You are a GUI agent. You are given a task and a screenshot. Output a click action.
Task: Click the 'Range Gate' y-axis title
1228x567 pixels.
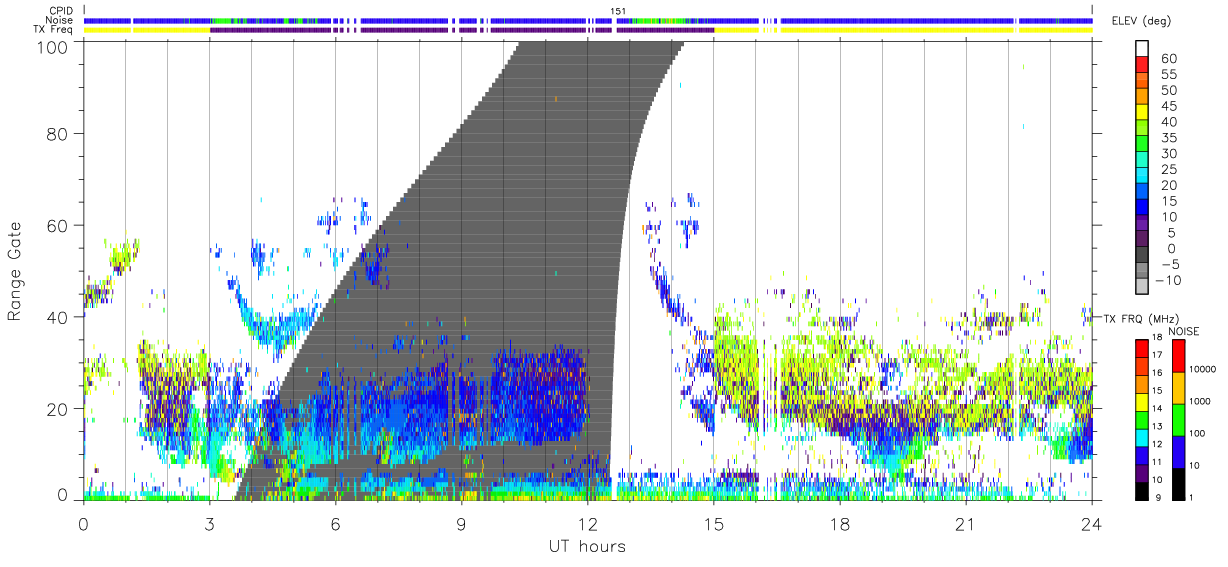[x=15, y=270]
